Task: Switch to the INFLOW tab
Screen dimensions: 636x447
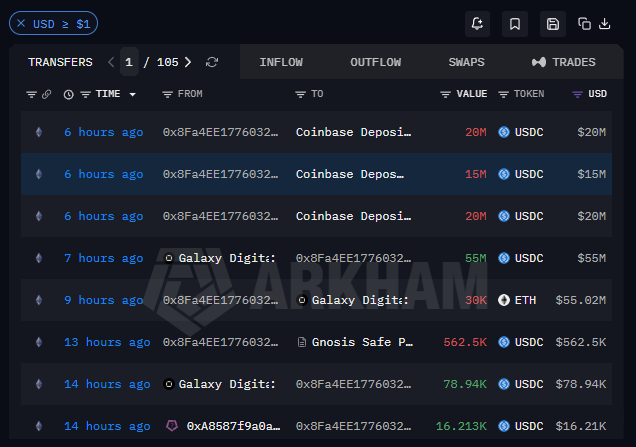Action: tap(281, 62)
